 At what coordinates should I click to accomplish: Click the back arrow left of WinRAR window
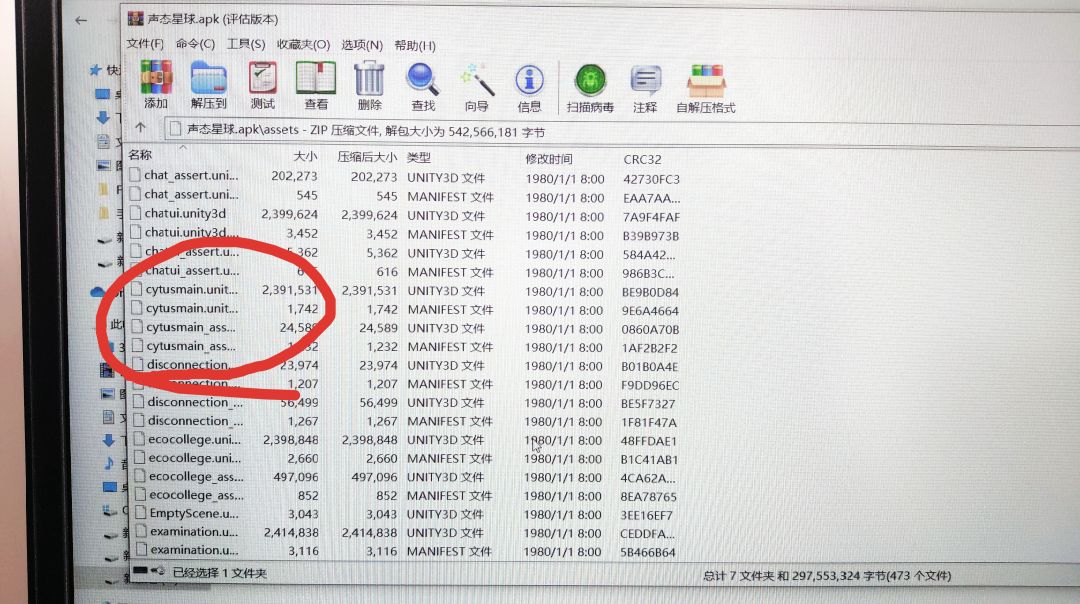point(81,21)
